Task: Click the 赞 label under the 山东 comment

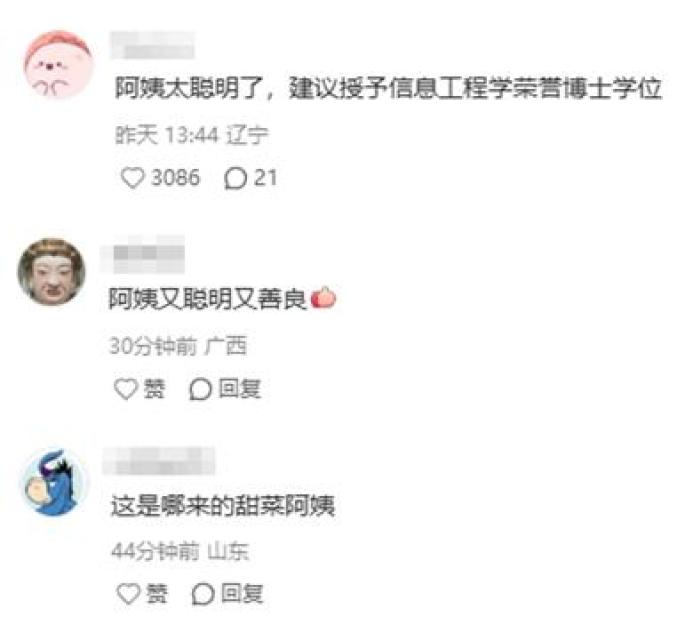Action: (x=157, y=594)
